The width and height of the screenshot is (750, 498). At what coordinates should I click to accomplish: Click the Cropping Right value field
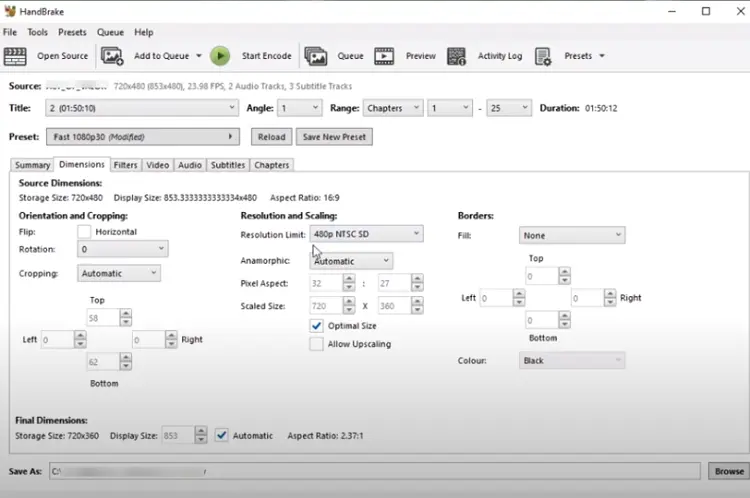point(149,340)
